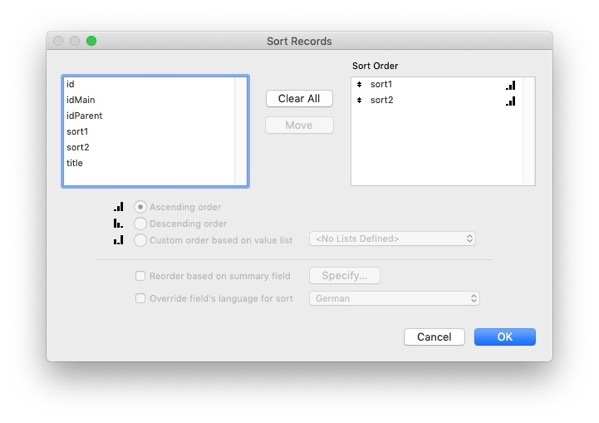Click the Sort Order list scrollbar

pos(529,131)
